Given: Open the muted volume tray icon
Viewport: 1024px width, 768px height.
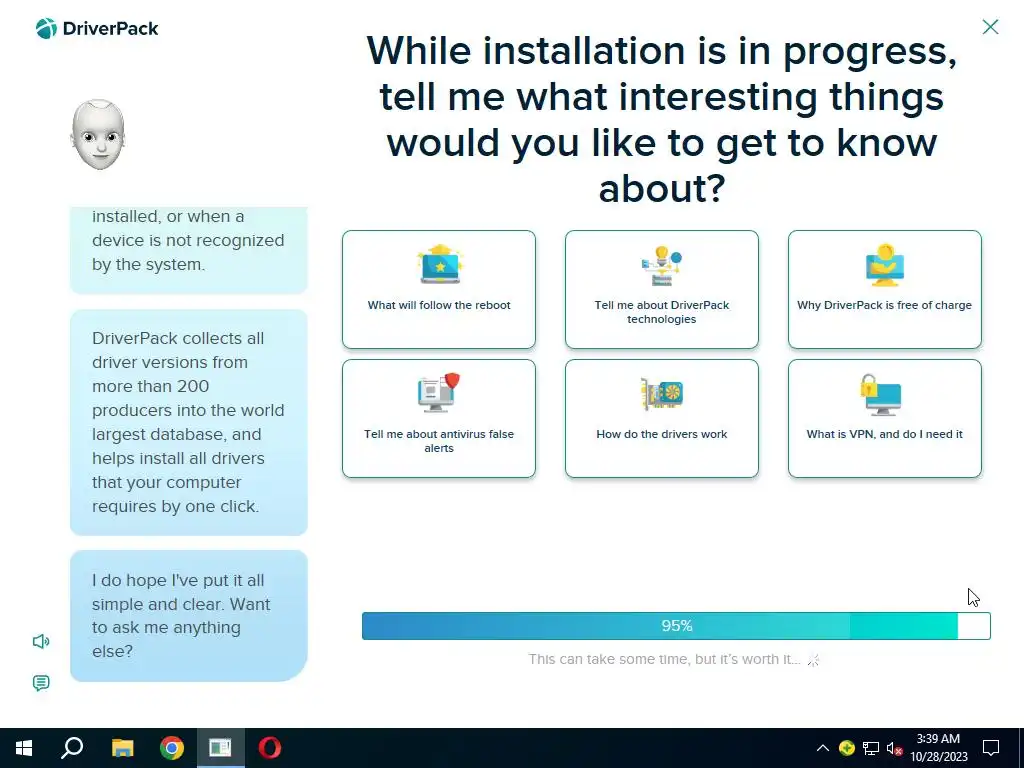Looking at the screenshot, I should (895, 748).
